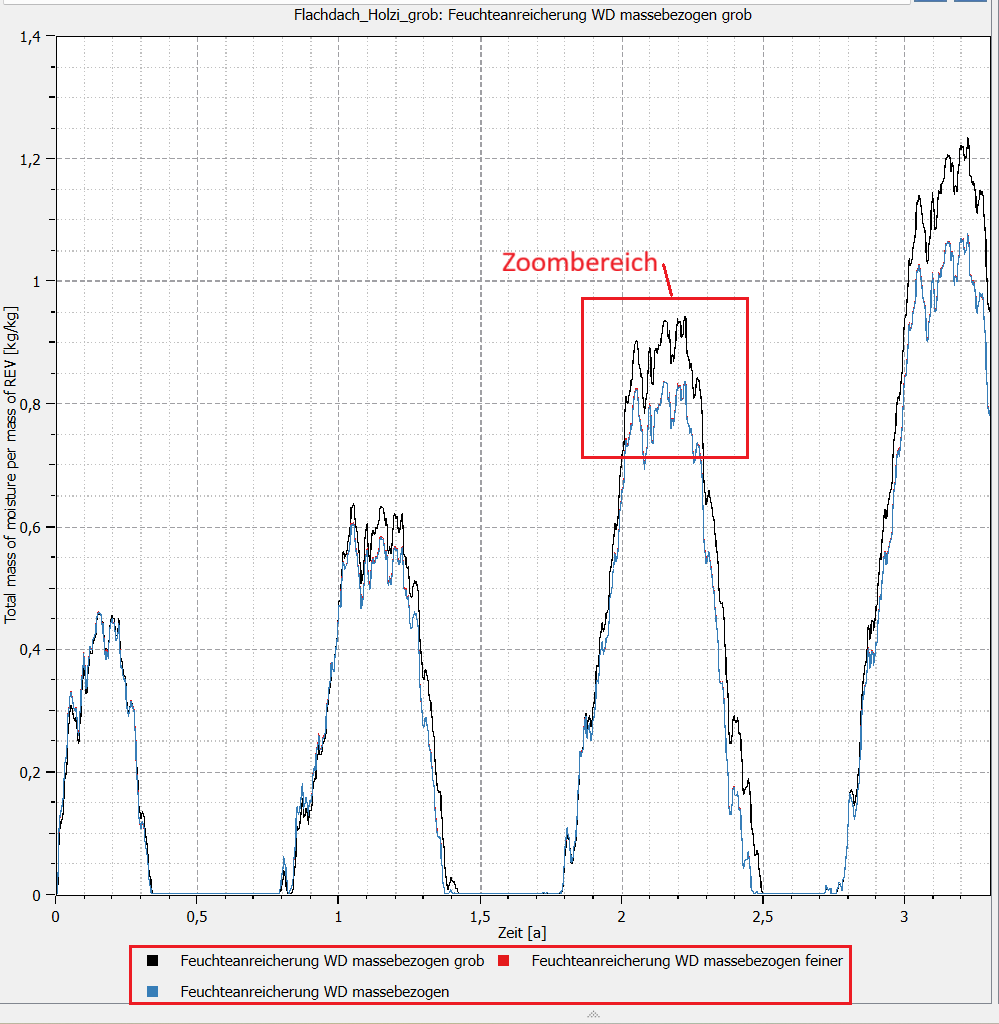Viewport: 999px width, 1024px height.
Task: Click the y-axis tick label '0,2'
Action: [x=30, y=773]
